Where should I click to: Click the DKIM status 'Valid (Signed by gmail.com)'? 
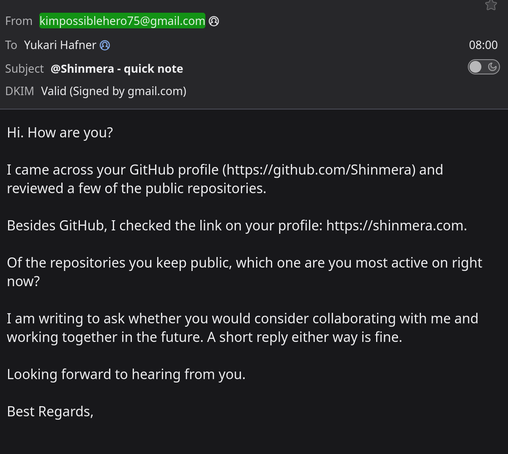114,91
